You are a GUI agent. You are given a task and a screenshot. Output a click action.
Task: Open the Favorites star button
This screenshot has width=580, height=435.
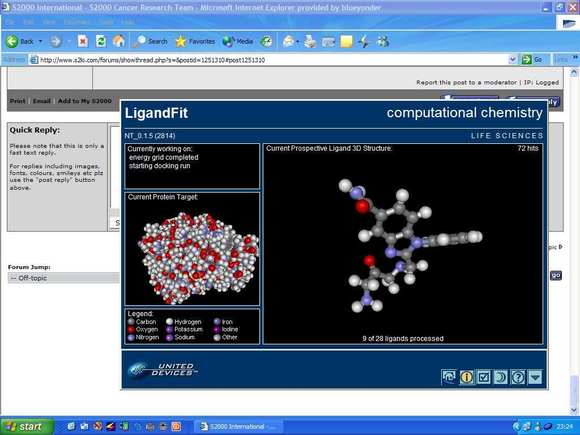[x=195, y=41]
